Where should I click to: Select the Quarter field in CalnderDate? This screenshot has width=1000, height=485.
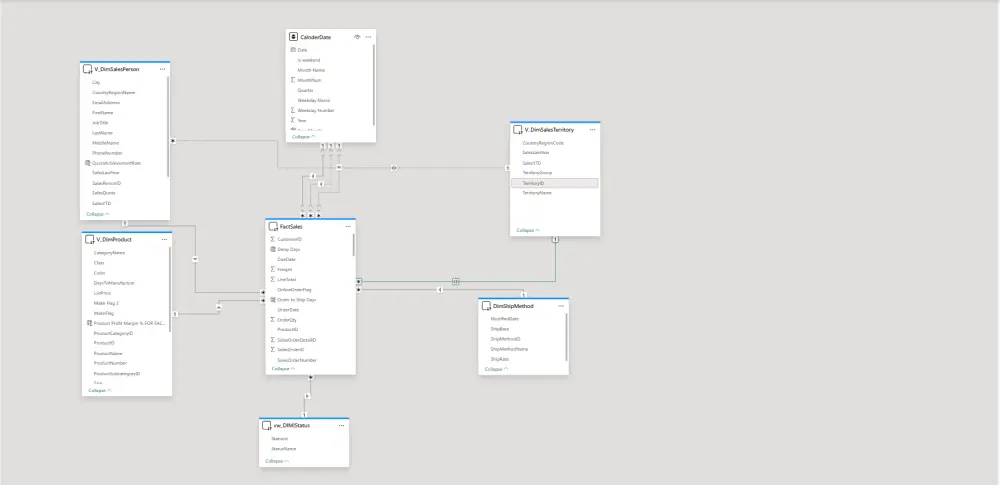pos(305,91)
